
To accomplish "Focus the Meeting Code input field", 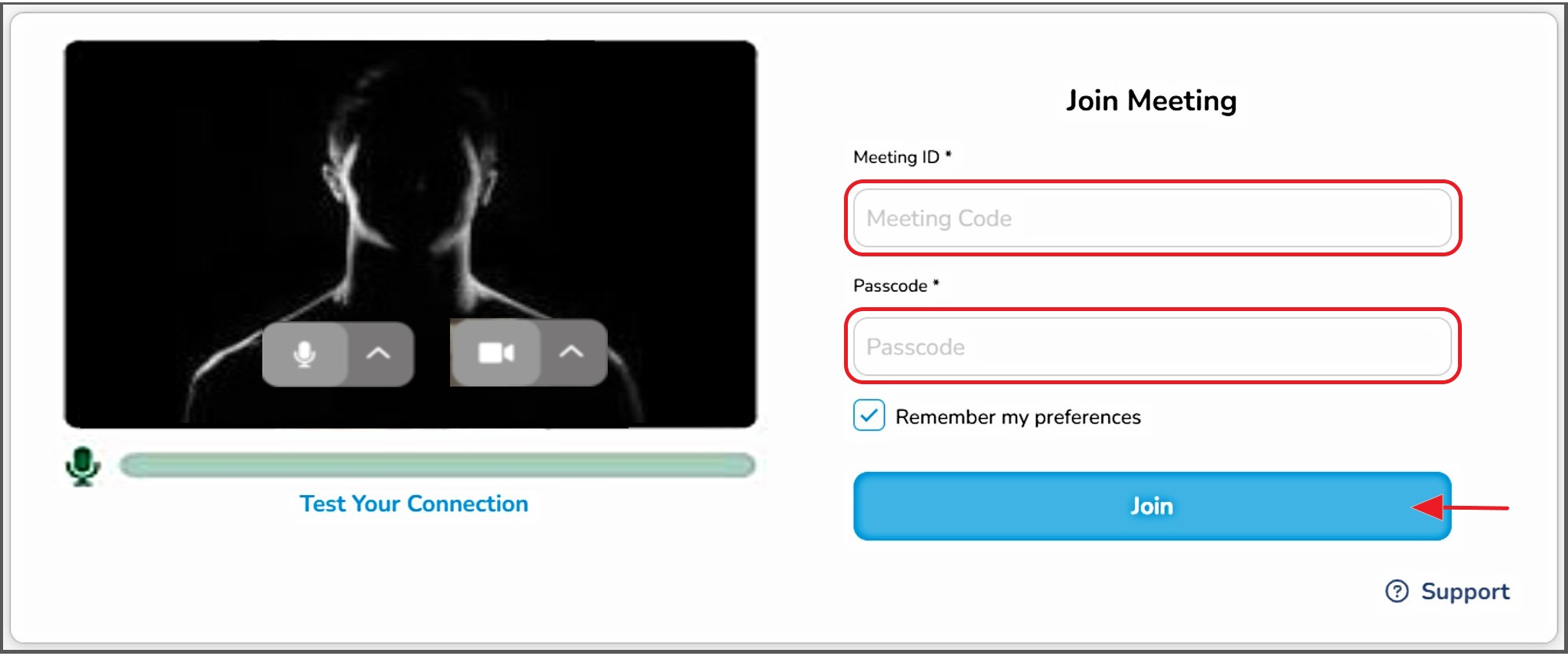I will tap(1152, 219).
